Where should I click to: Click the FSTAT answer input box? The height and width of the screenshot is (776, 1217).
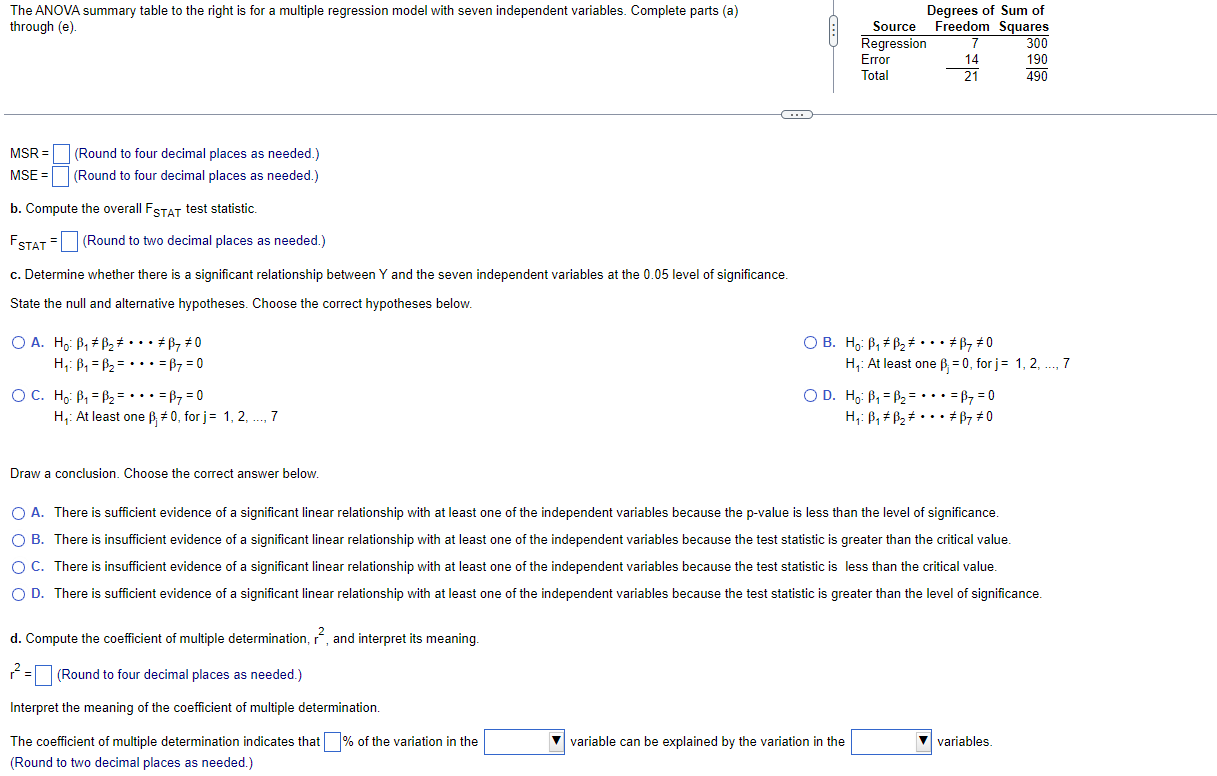pos(67,240)
